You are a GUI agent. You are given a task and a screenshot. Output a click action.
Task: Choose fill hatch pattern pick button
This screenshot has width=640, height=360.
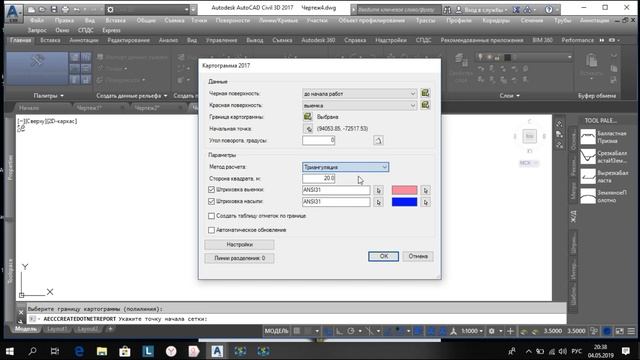click(x=378, y=202)
